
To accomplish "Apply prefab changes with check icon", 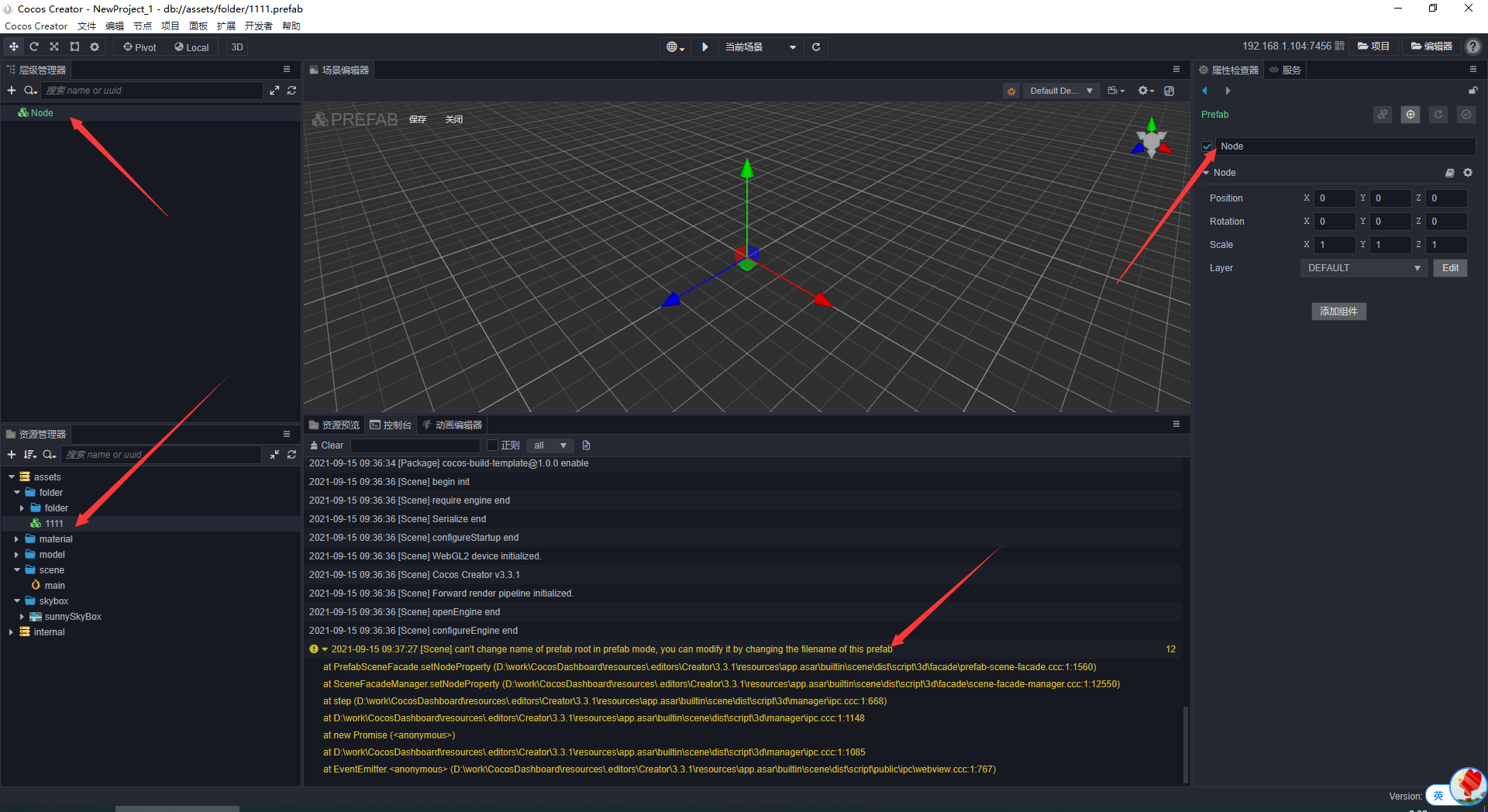I will pos(1466,115).
